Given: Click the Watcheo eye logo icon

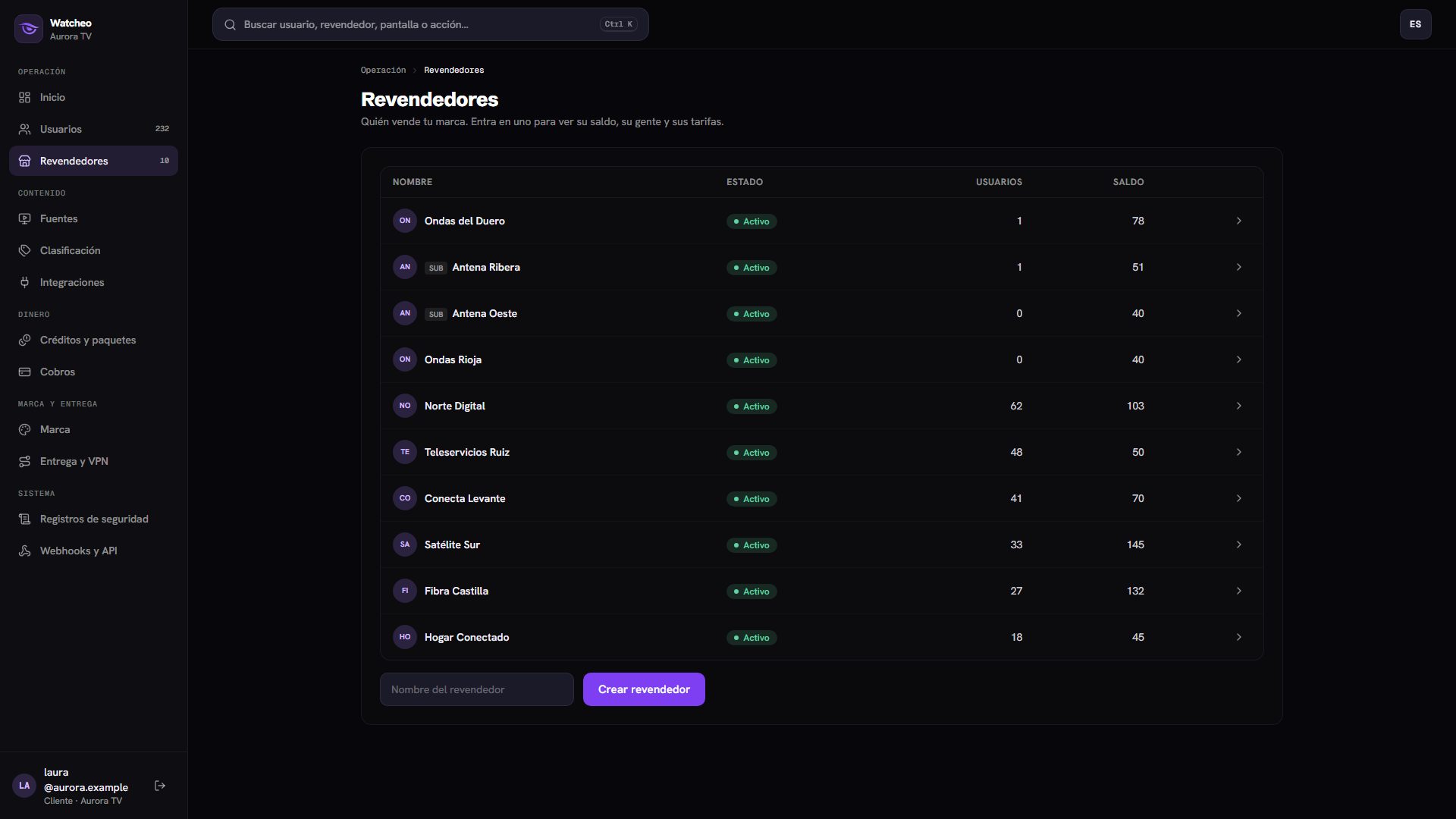Looking at the screenshot, I should coord(29,29).
